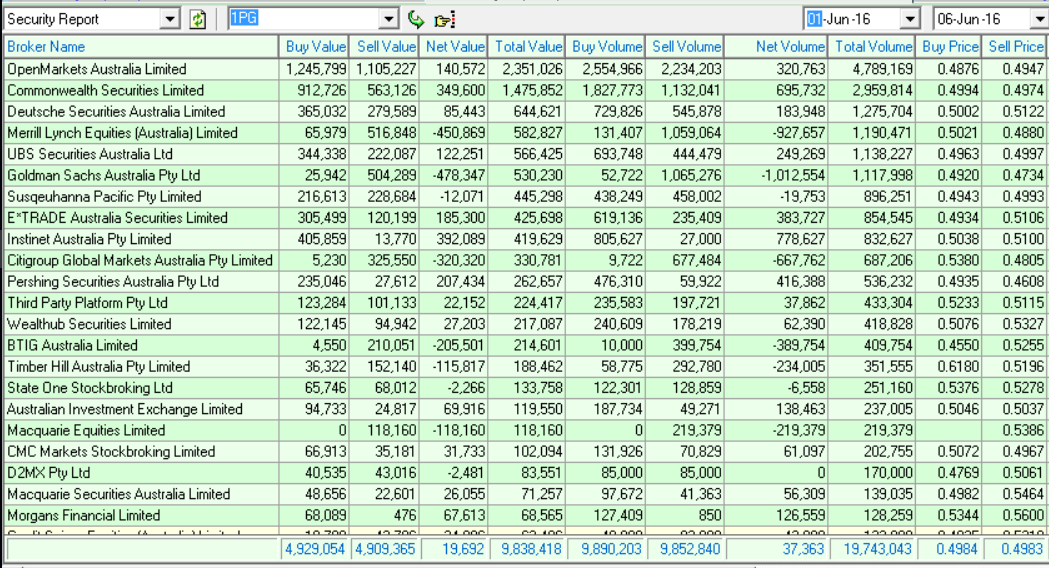Select Timber Hill Australia Pty Limited row
1049x568 pixels.
pos(524,367)
